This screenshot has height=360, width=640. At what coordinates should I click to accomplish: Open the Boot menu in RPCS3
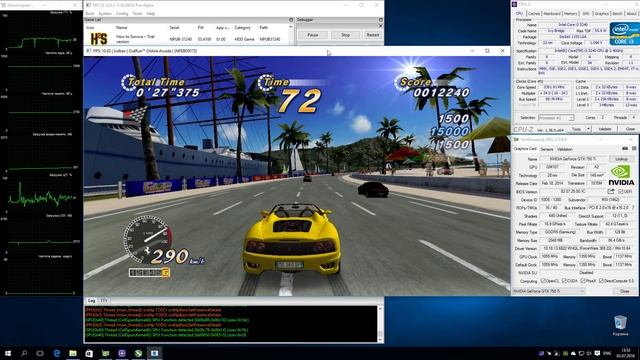tap(90, 13)
